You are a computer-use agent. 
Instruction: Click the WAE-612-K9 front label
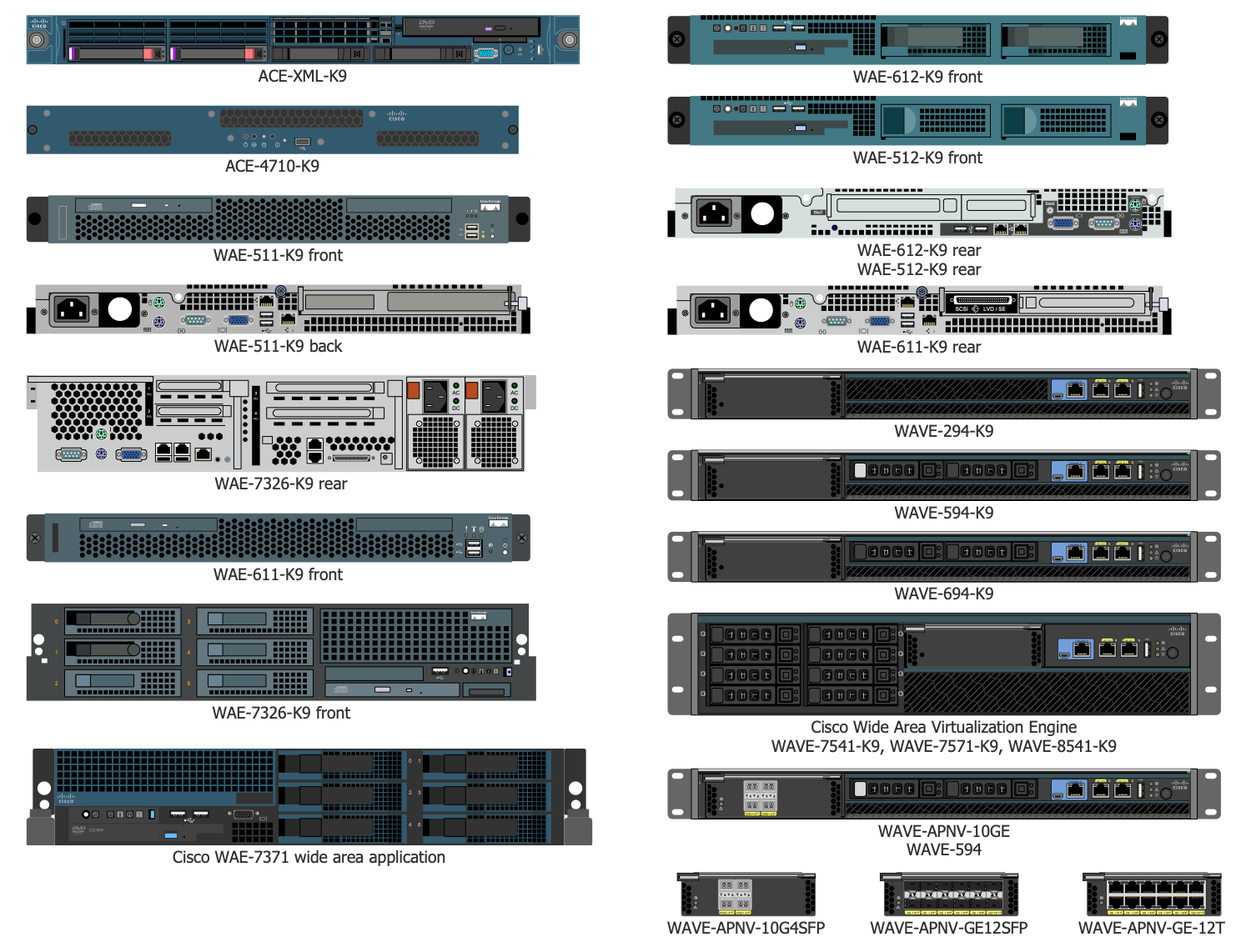tap(917, 77)
